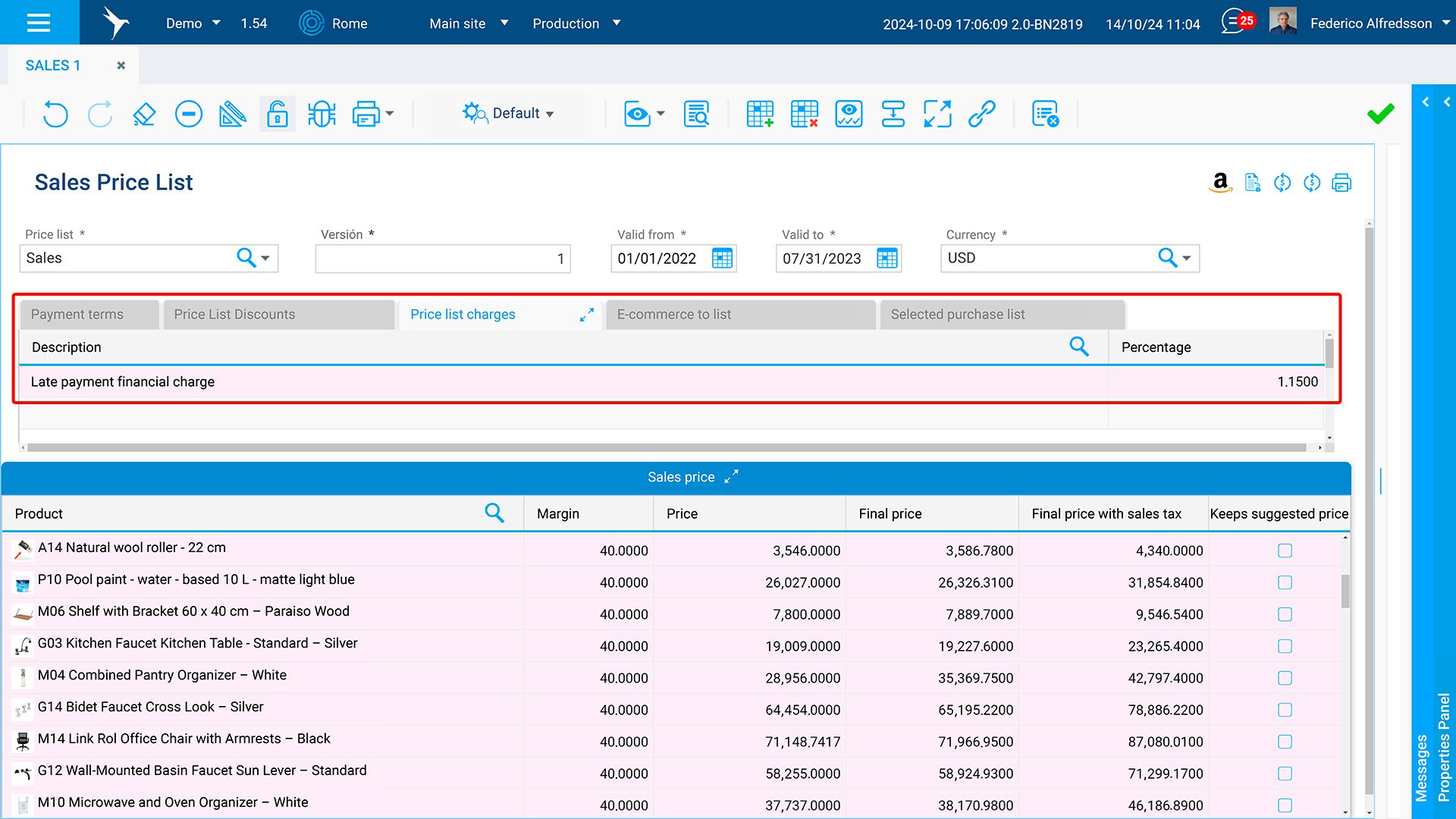This screenshot has height=819, width=1456.
Task: Open the Price List Discounts tab
Action: pos(234,315)
